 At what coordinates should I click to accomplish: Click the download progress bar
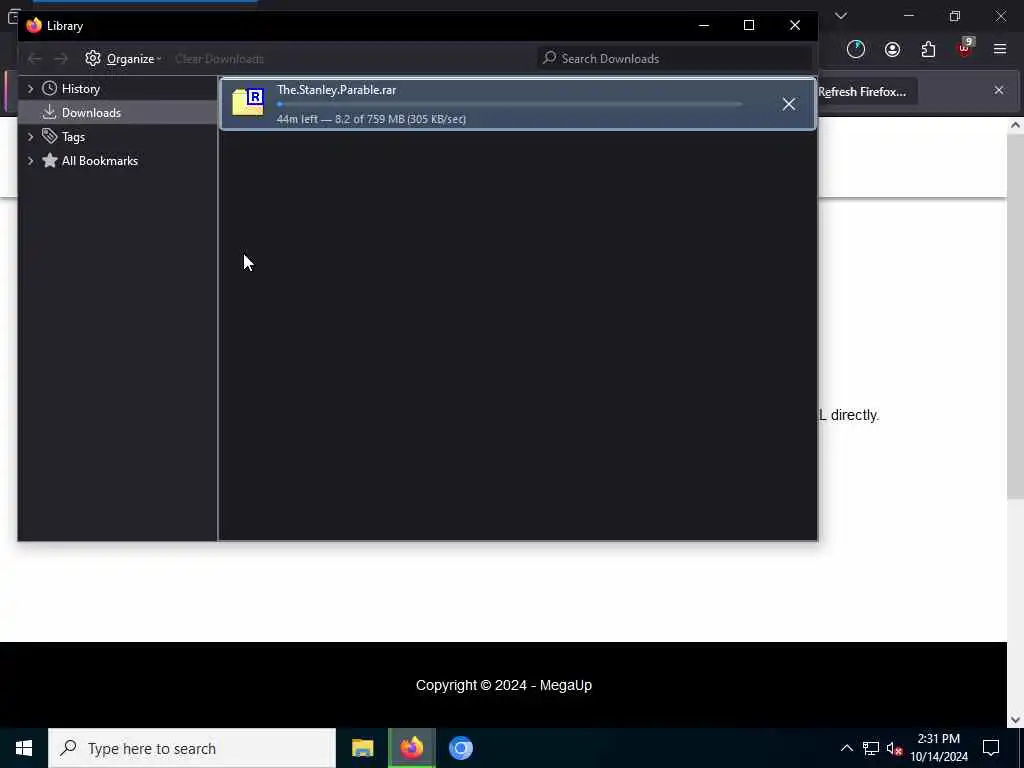tap(509, 104)
